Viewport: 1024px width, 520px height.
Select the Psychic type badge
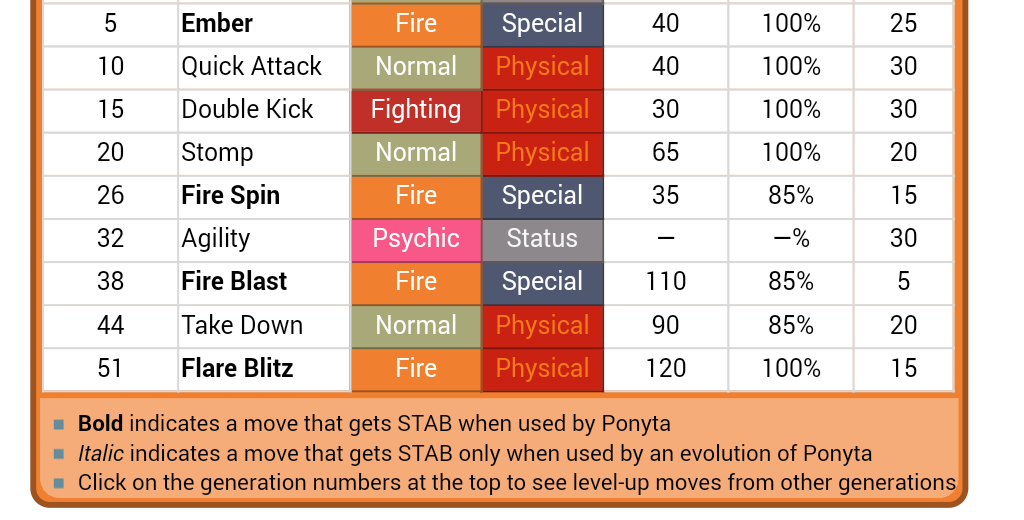pos(416,239)
